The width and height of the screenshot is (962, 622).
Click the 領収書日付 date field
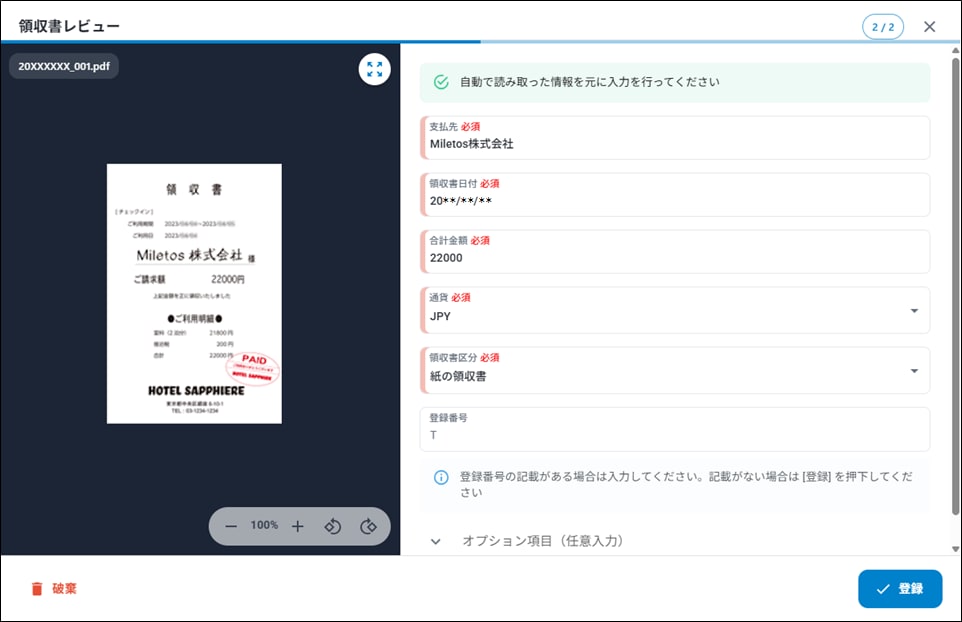(675, 201)
